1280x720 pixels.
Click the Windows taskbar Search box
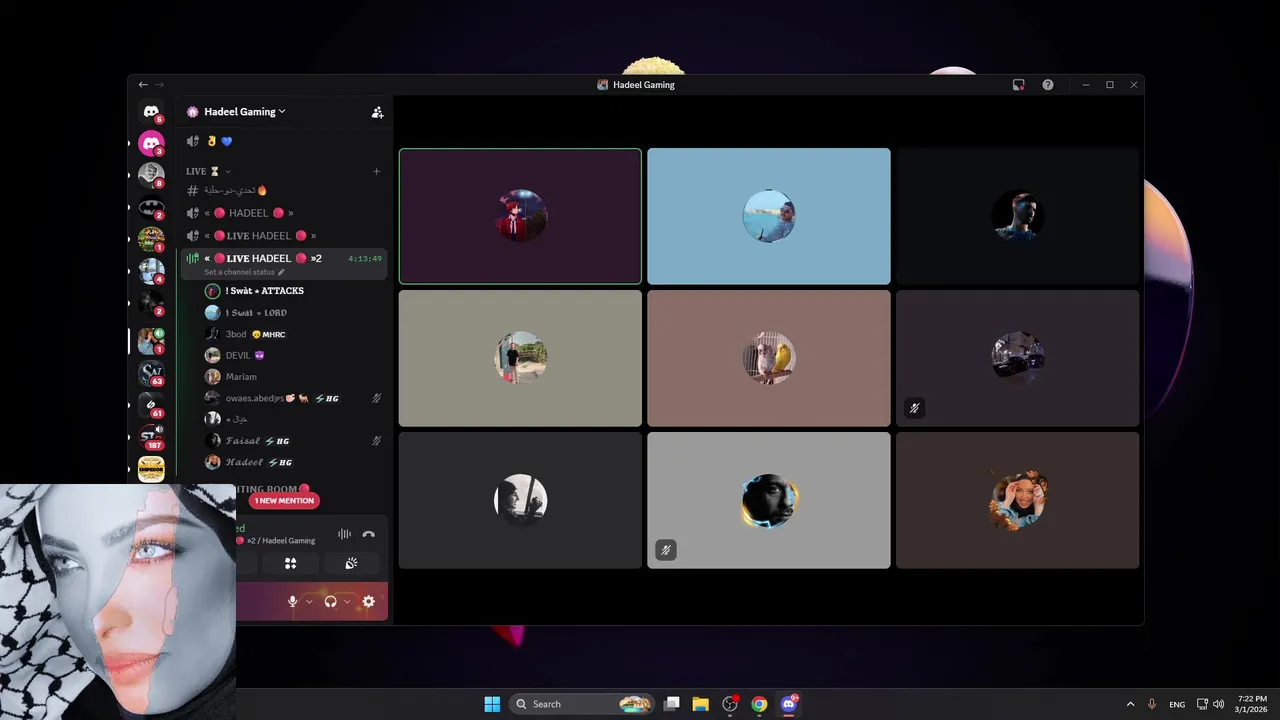[583, 704]
